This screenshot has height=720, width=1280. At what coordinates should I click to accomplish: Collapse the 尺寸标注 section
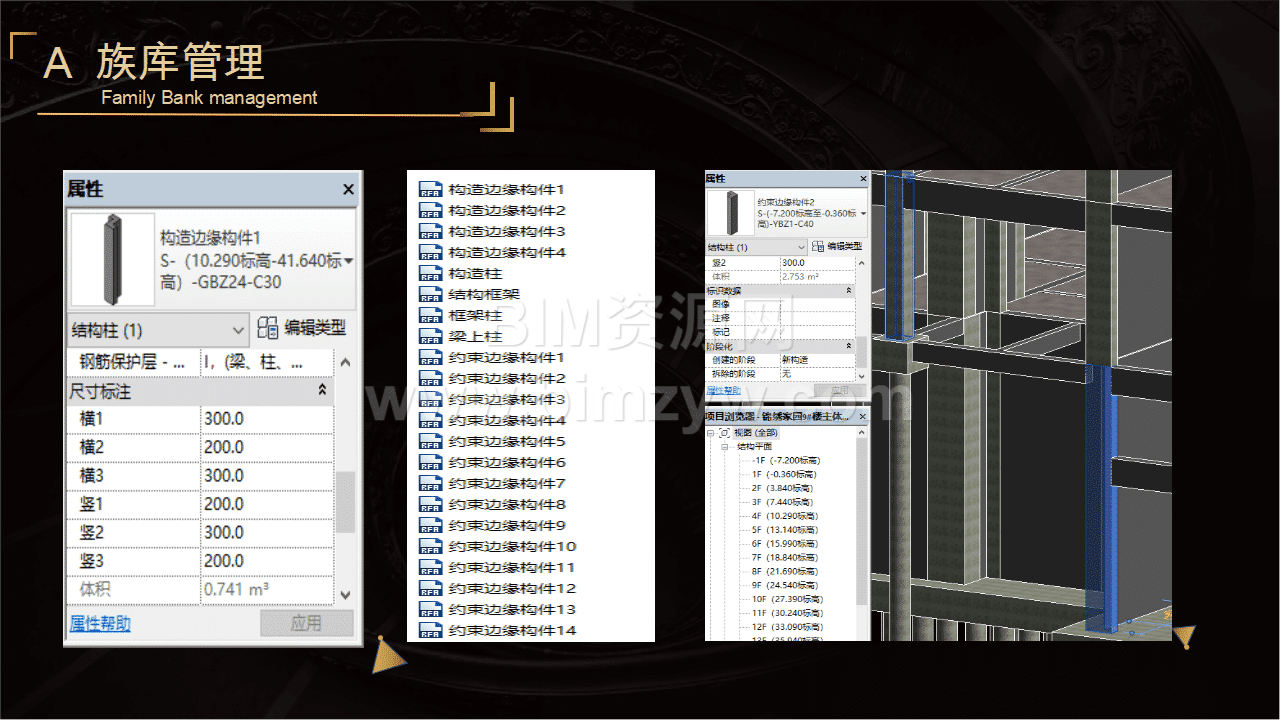pyautogui.click(x=322, y=390)
